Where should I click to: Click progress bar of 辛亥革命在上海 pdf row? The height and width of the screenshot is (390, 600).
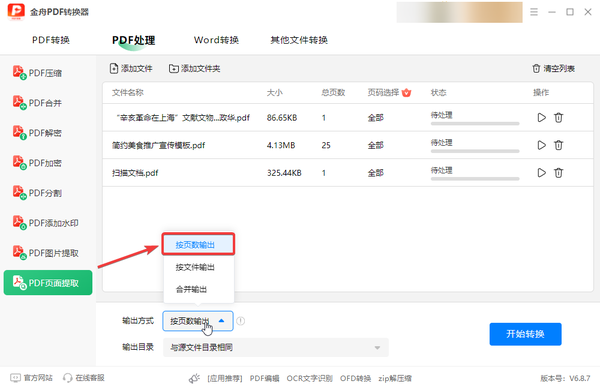coord(475,124)
